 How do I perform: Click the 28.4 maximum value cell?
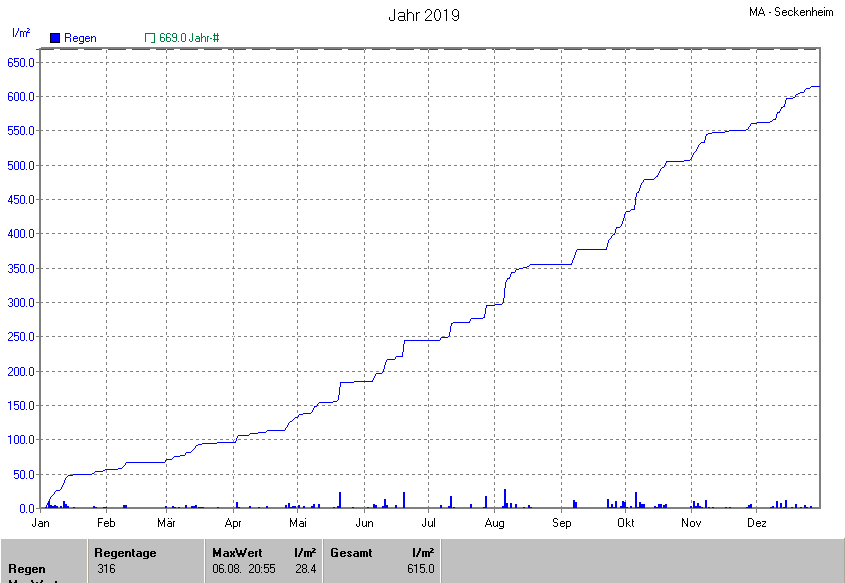(306, 569)
